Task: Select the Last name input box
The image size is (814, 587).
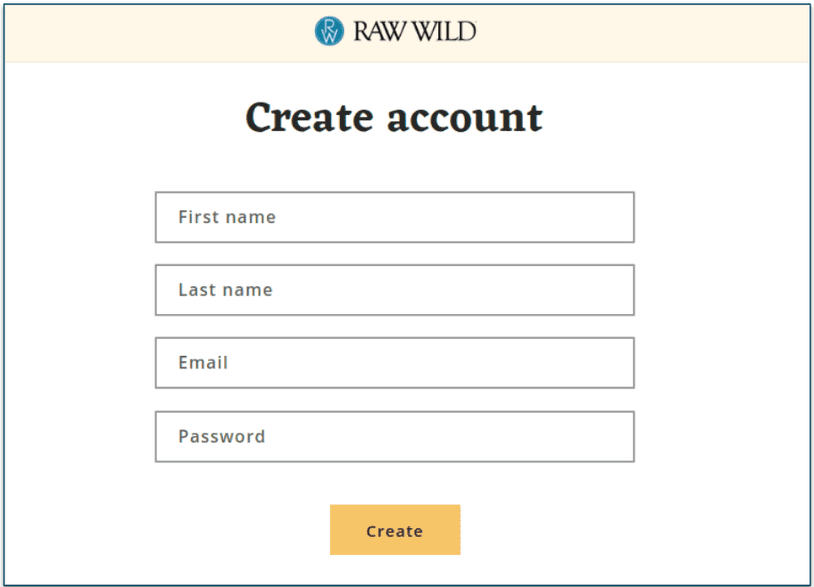Action: pyautogui.click(x=394, y=289)
